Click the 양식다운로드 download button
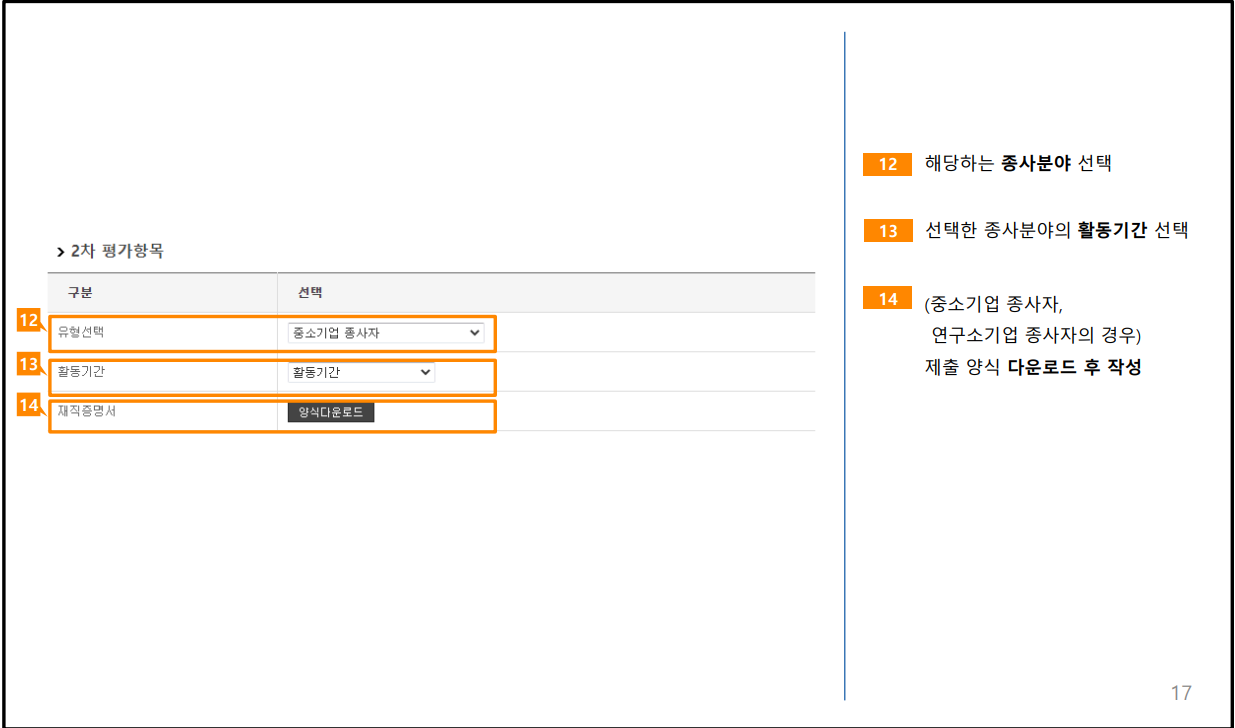 (330, 411)
